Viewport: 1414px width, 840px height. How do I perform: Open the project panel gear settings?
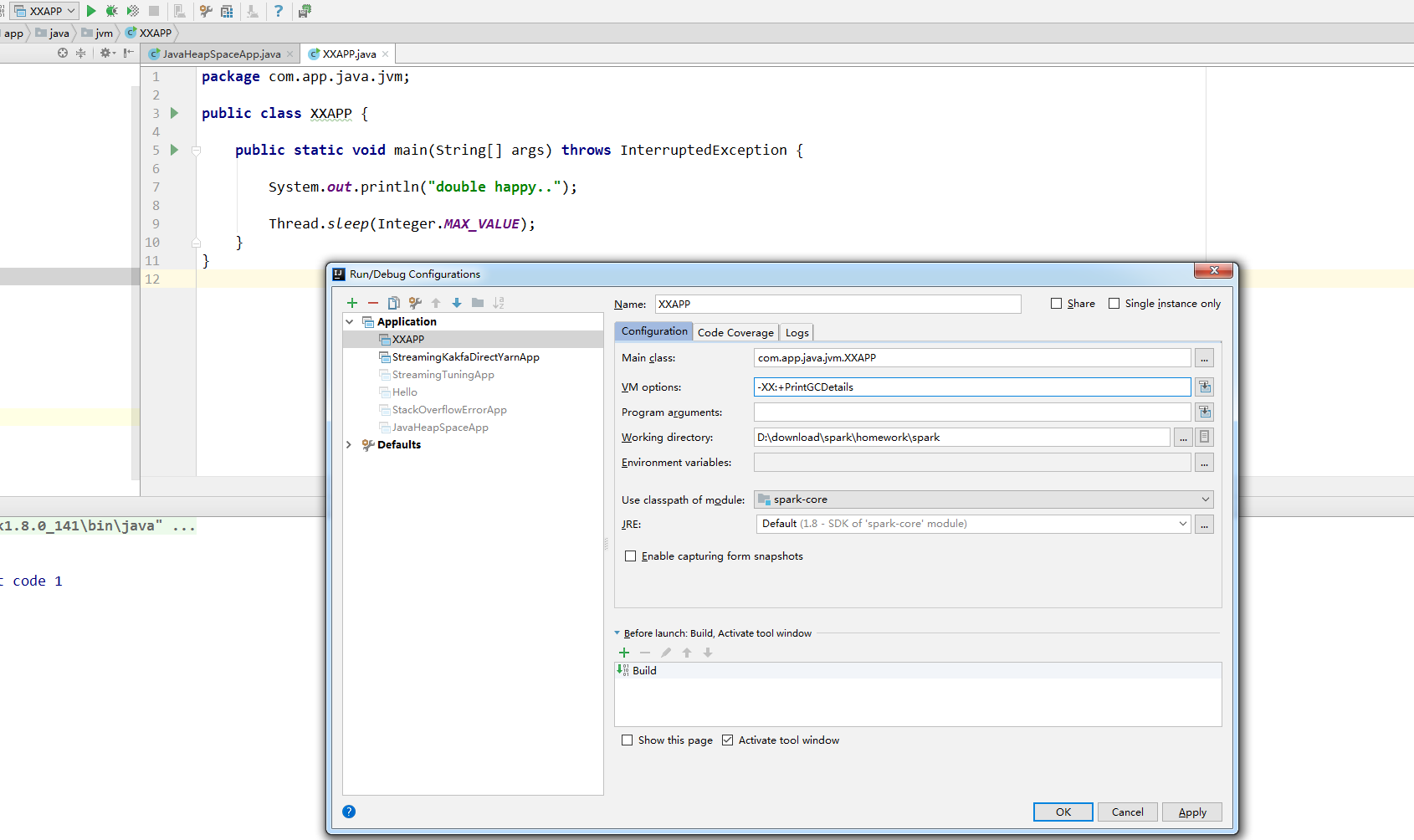point(107,53)
